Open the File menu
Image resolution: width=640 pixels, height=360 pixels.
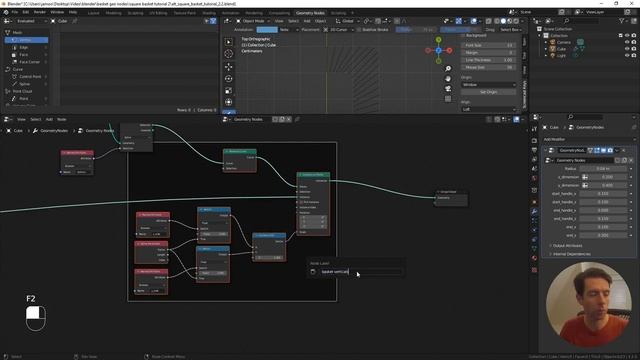click(15, 12)
